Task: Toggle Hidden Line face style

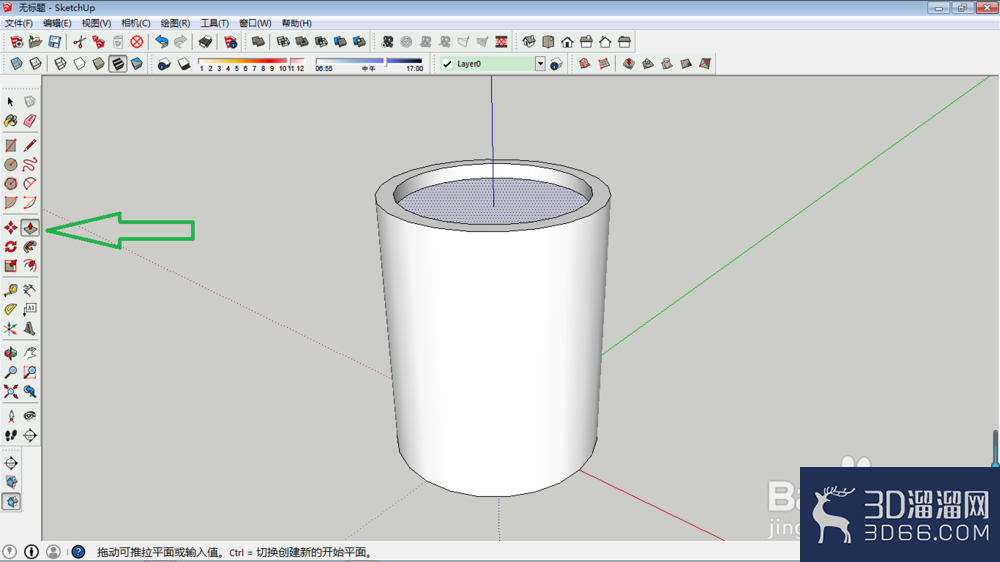Action: pos(79,64)
